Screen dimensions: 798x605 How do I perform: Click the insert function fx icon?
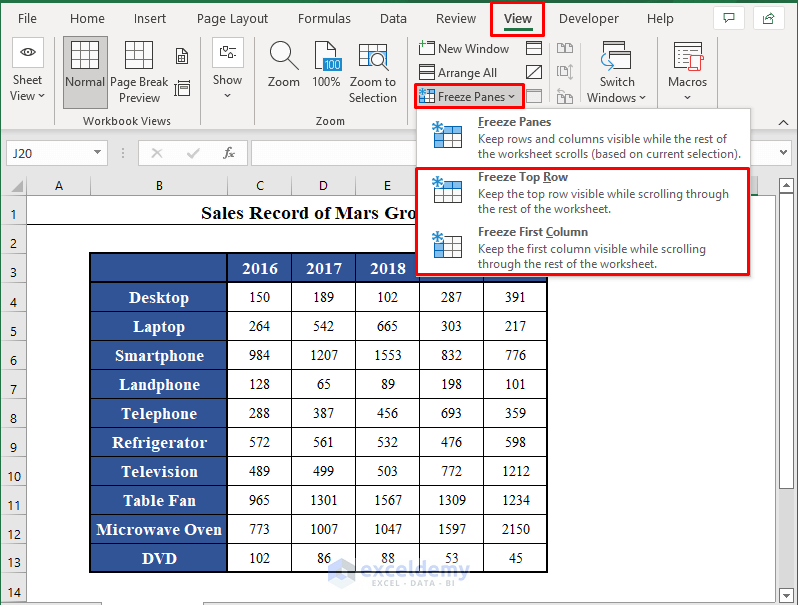click(229, 153)
